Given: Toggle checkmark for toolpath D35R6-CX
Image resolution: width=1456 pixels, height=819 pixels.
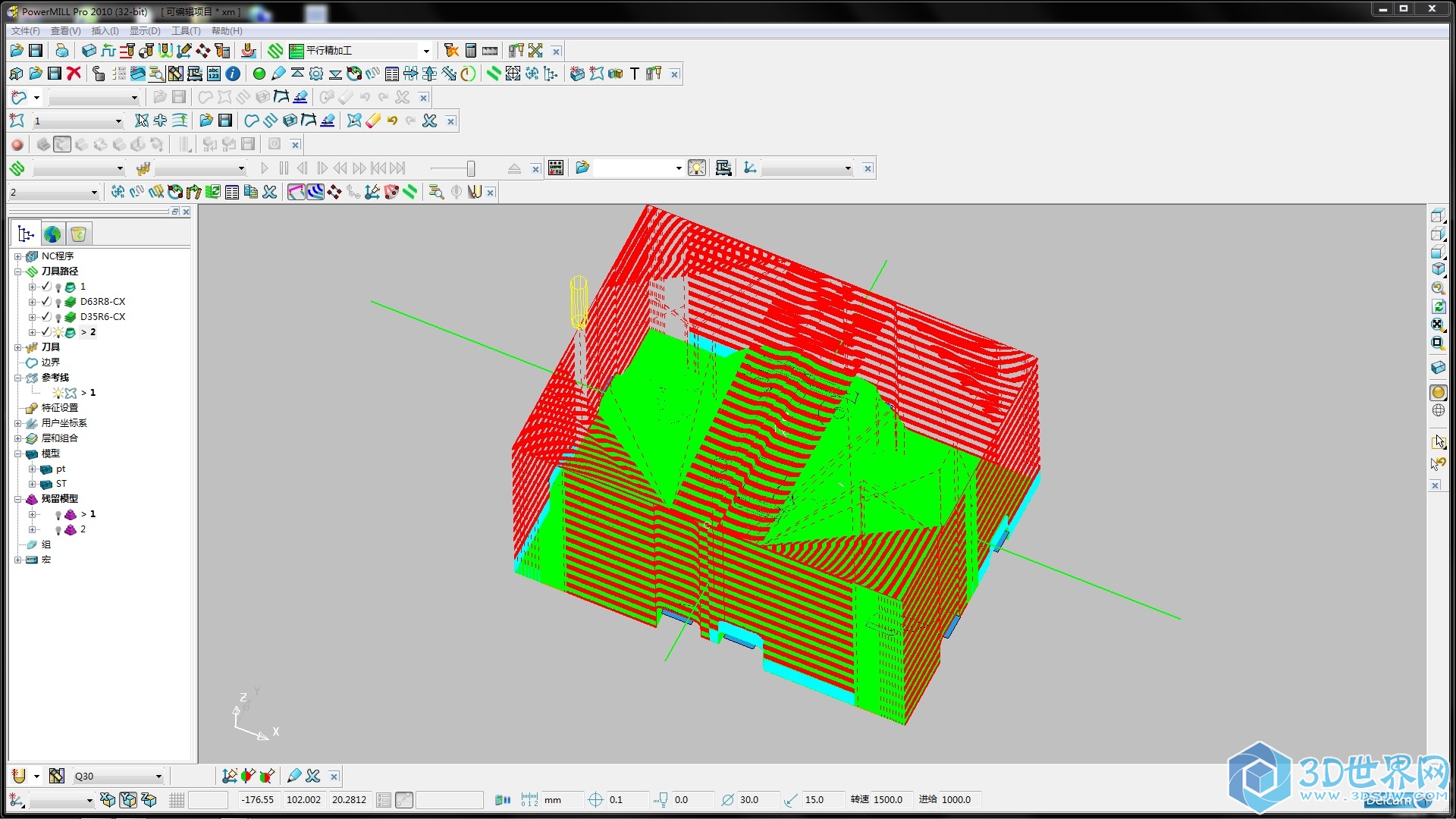Looking at the screenshot, I should (x=46, y=317).
